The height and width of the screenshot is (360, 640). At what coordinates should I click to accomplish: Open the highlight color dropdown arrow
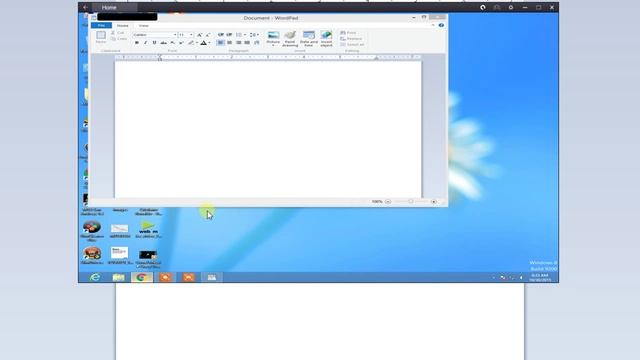point(197,43)
